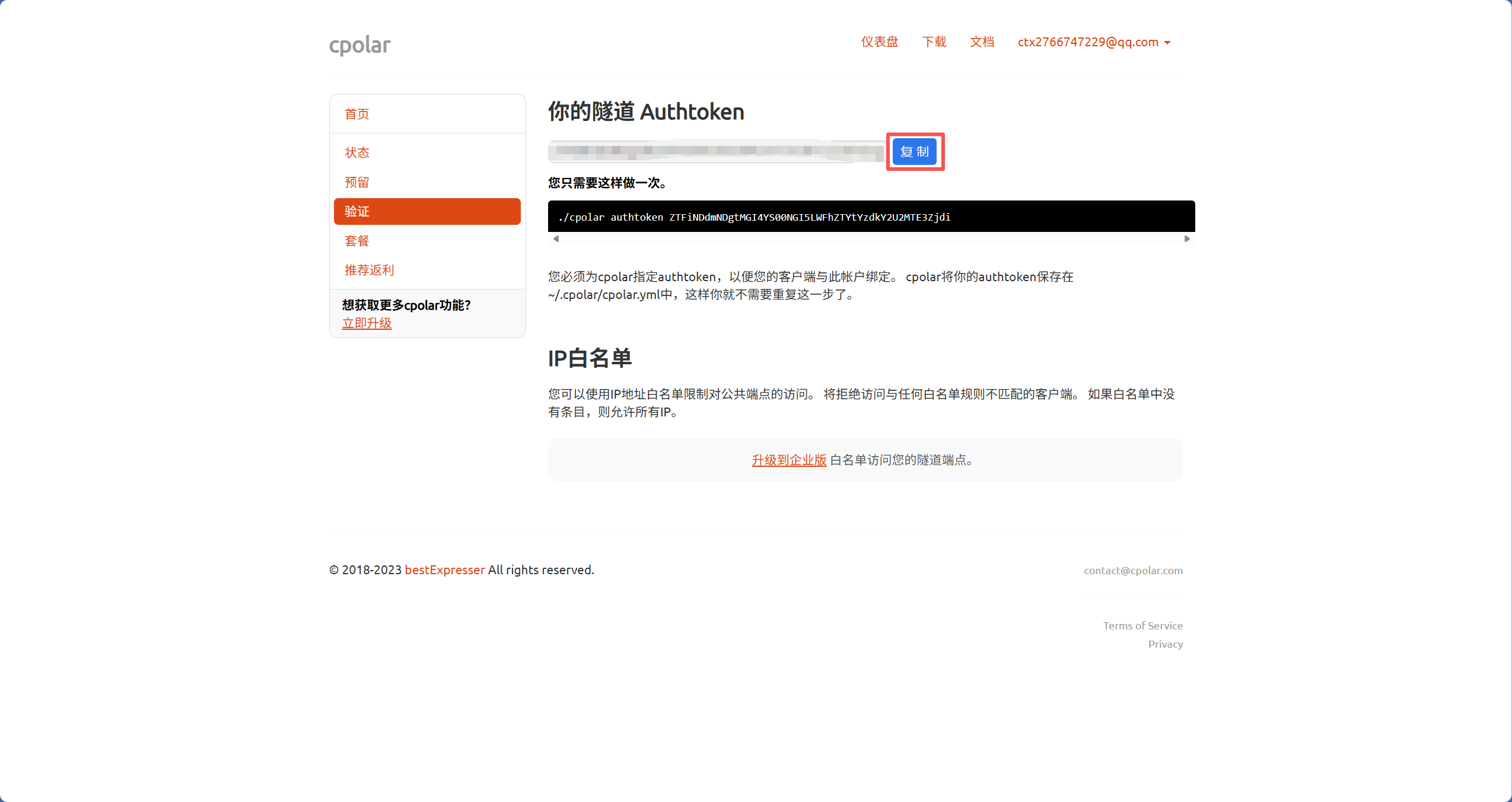
Task: Click the 立即升级 upgrade link
Action: (367, 323)
